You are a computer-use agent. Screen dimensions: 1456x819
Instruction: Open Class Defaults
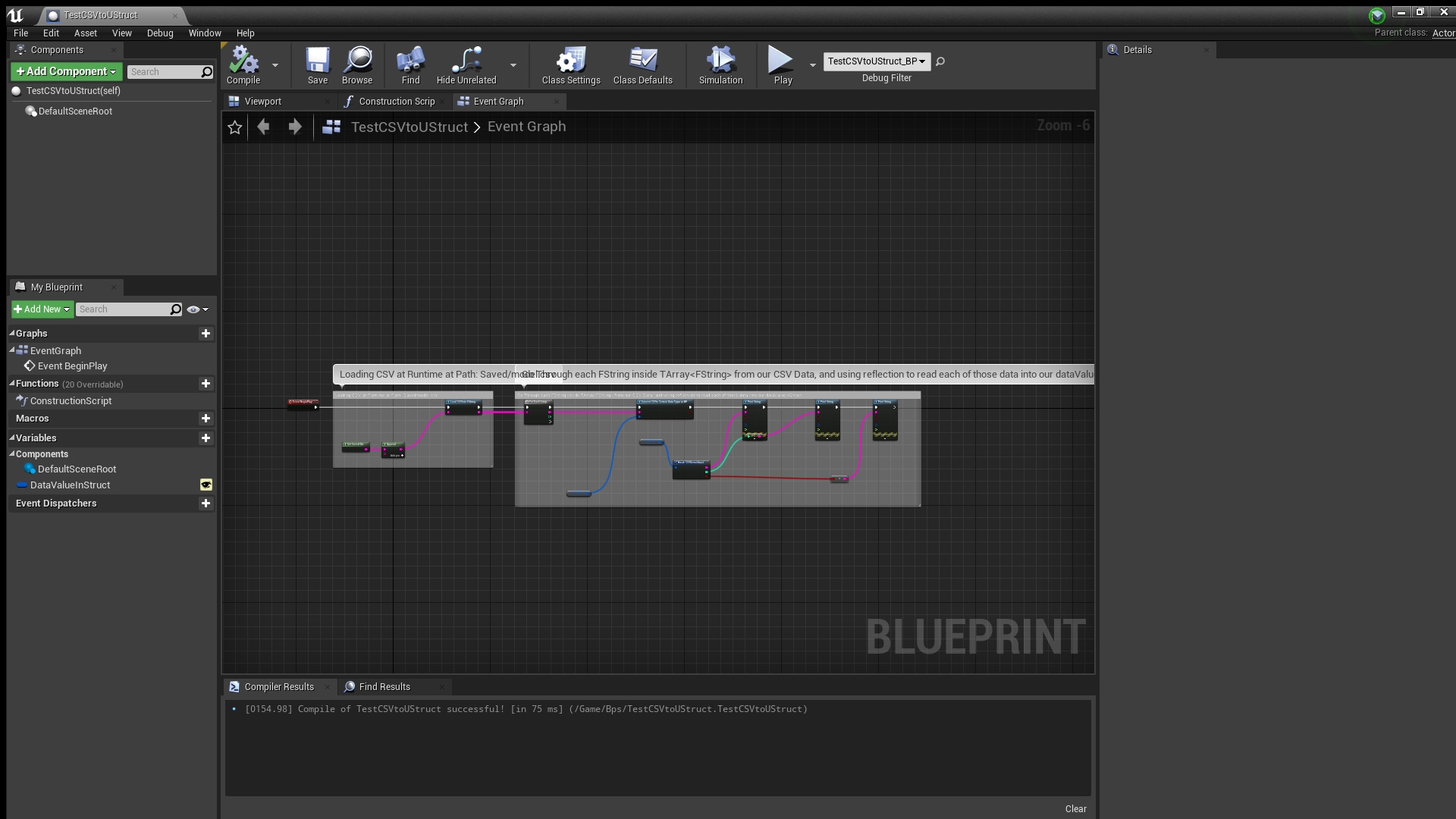[x=642, y=64]
